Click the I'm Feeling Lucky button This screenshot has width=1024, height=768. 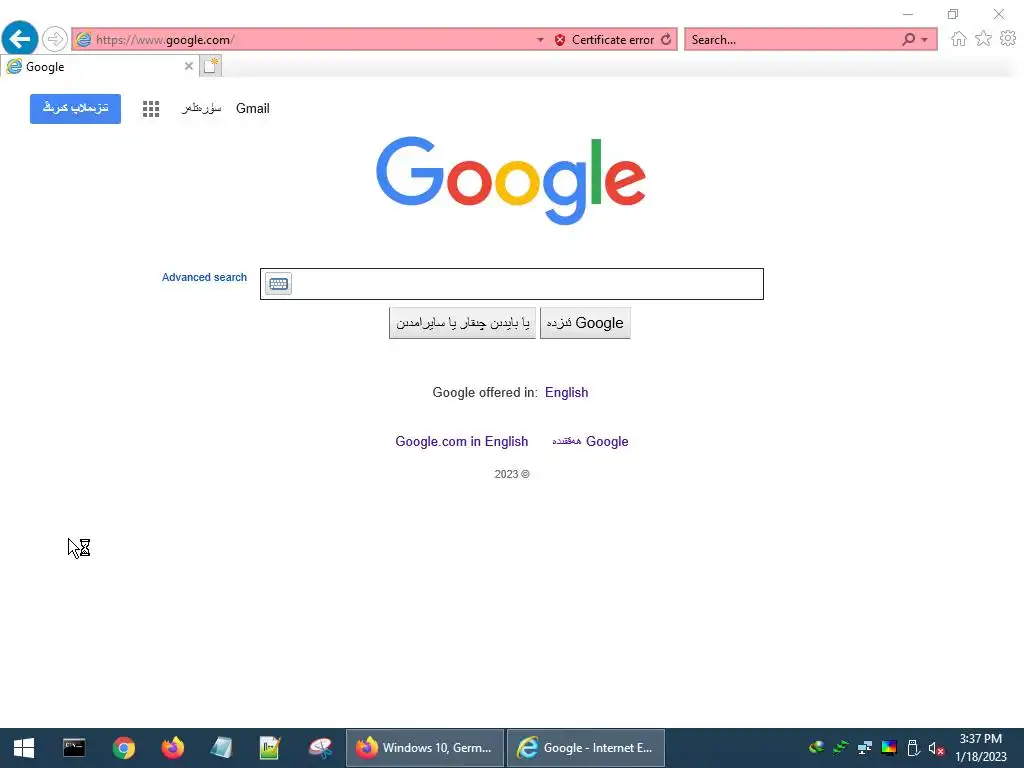462,323
